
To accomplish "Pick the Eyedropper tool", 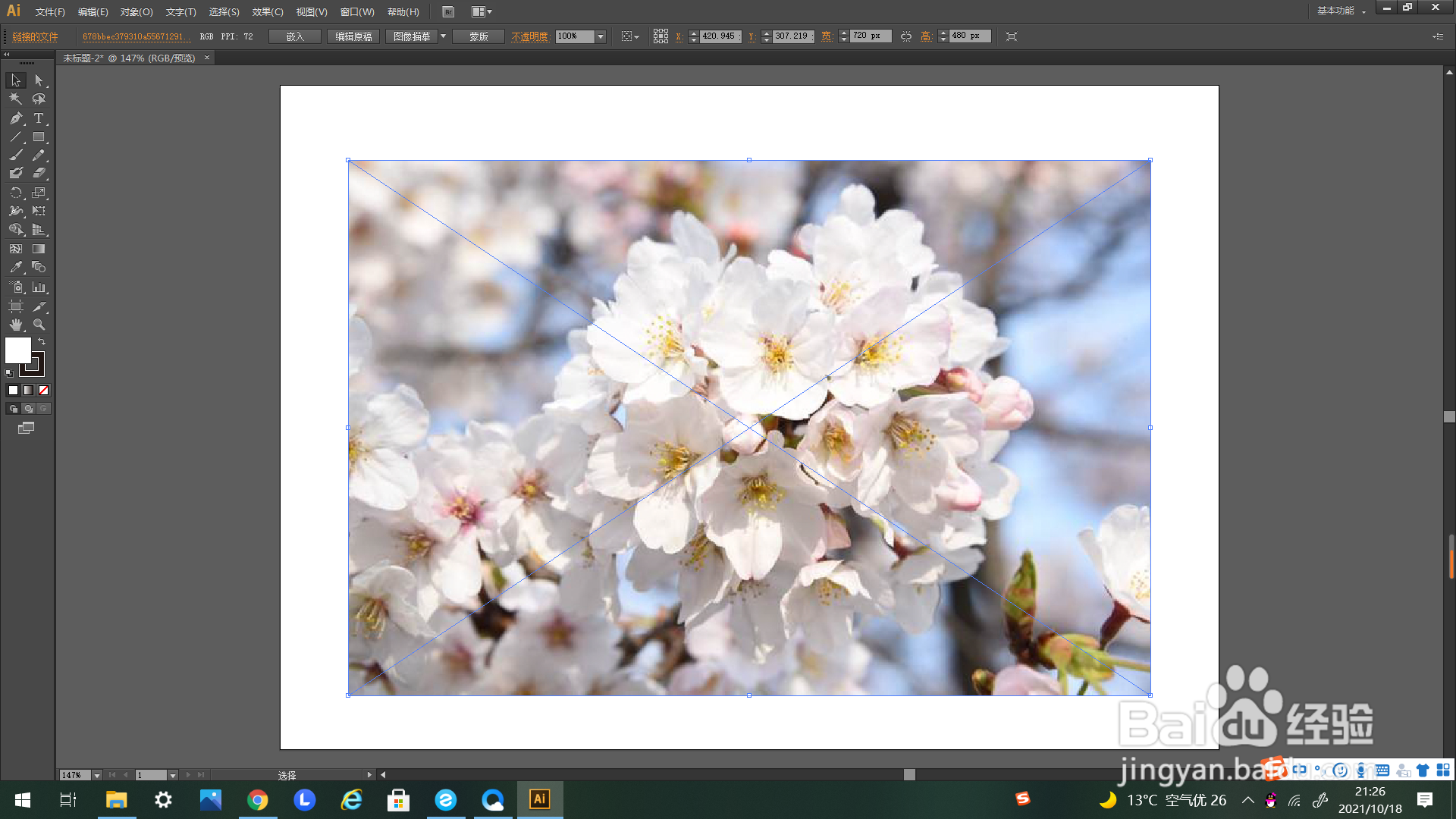I will pos(15,268).
